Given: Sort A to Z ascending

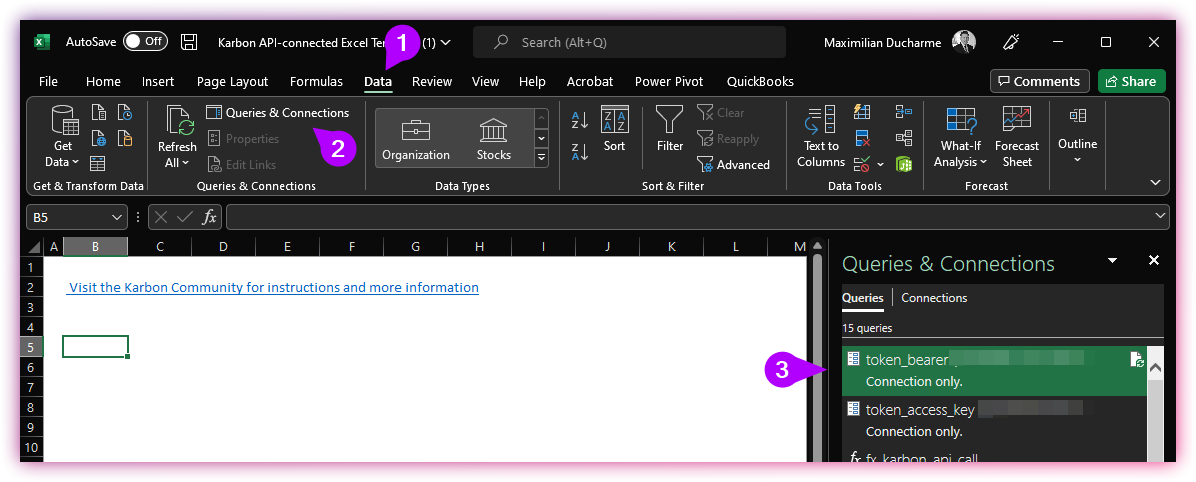Looking at the screenshot, I should (x=580, y=120).
